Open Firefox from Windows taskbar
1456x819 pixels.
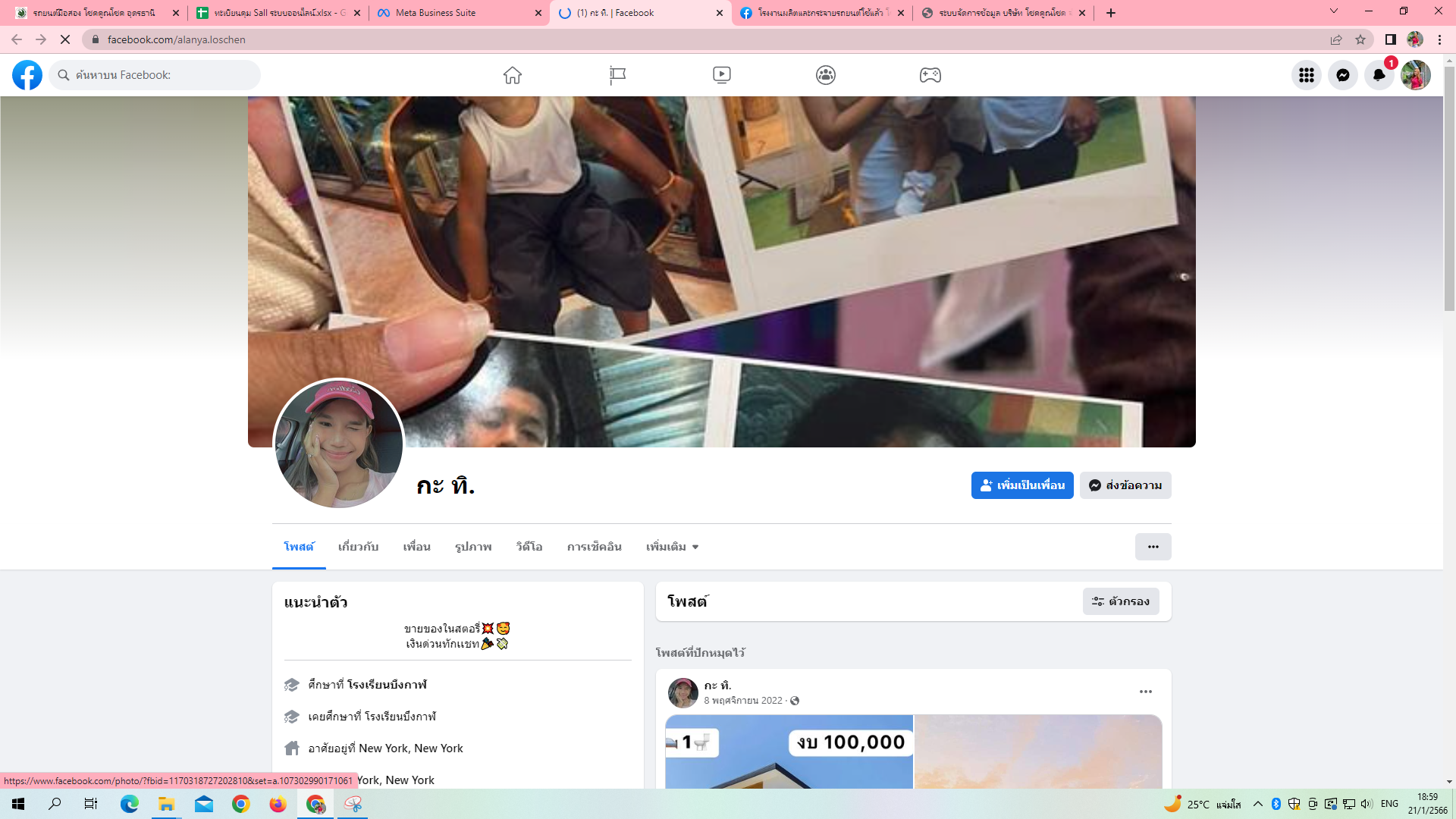click(278, 804)
